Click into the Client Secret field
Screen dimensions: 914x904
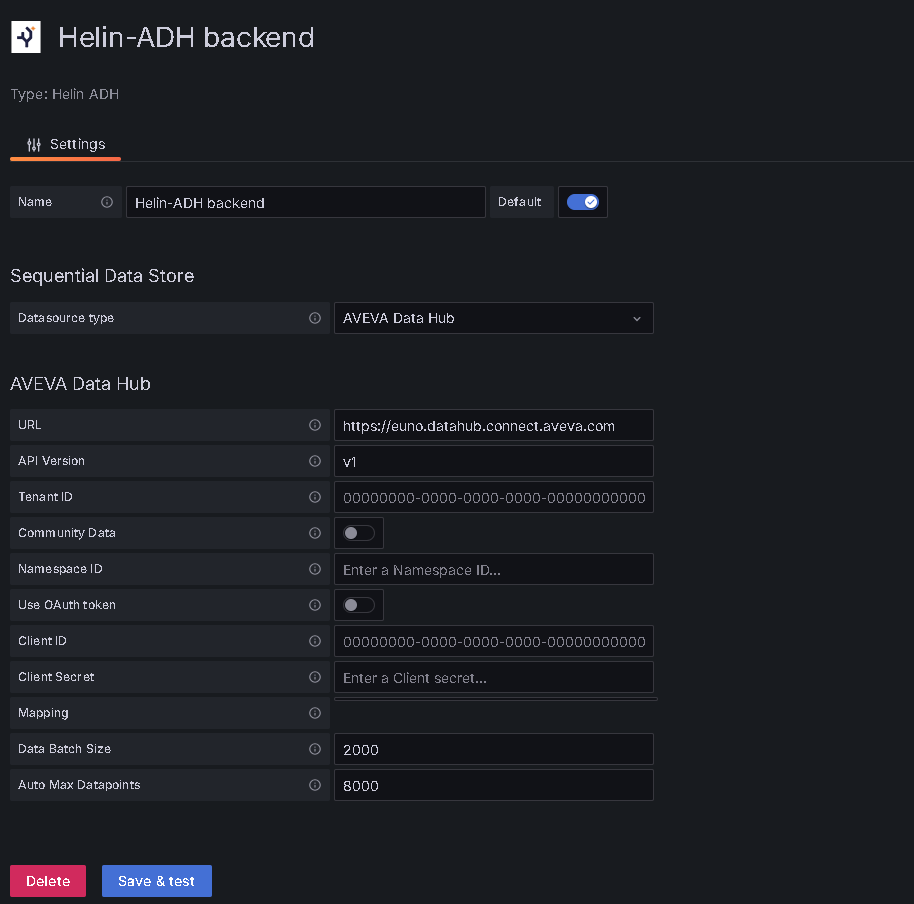pos(494,677)
